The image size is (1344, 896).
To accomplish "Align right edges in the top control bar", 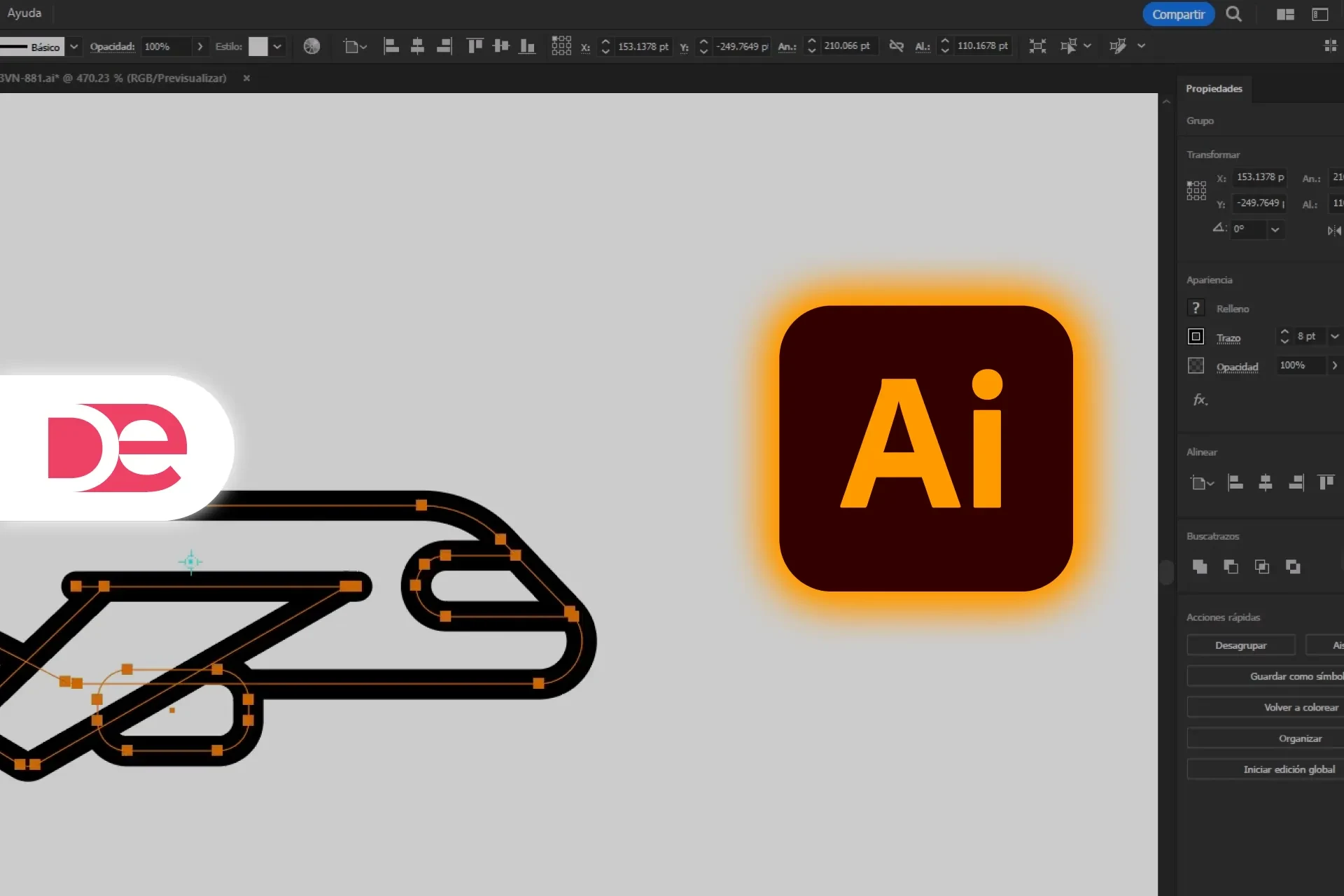I will [444, 46].
